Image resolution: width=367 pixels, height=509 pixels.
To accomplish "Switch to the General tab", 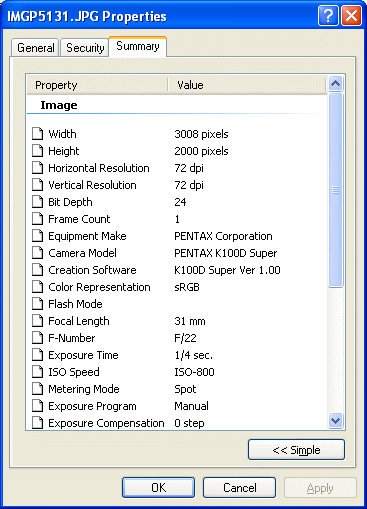I will click(x=35, y=48).
